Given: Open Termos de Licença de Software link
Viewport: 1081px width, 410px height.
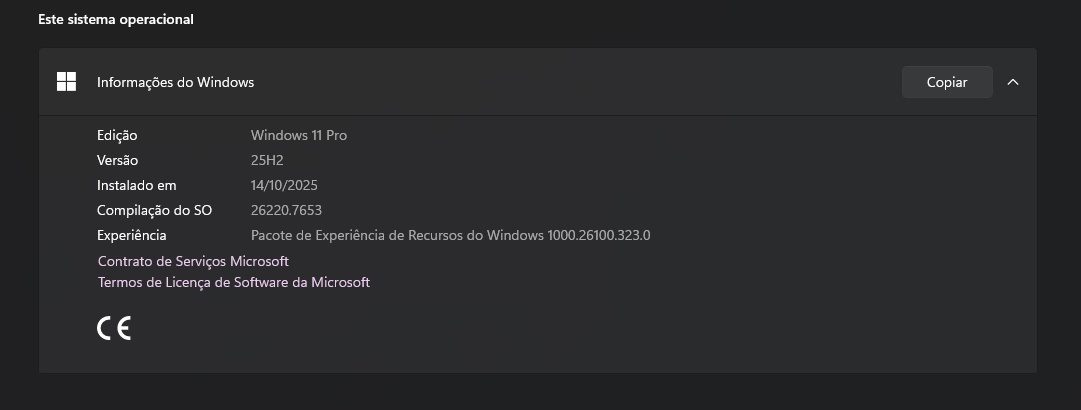Looking at the screenshot, I should pyautogui.click(x=233, y=282).
